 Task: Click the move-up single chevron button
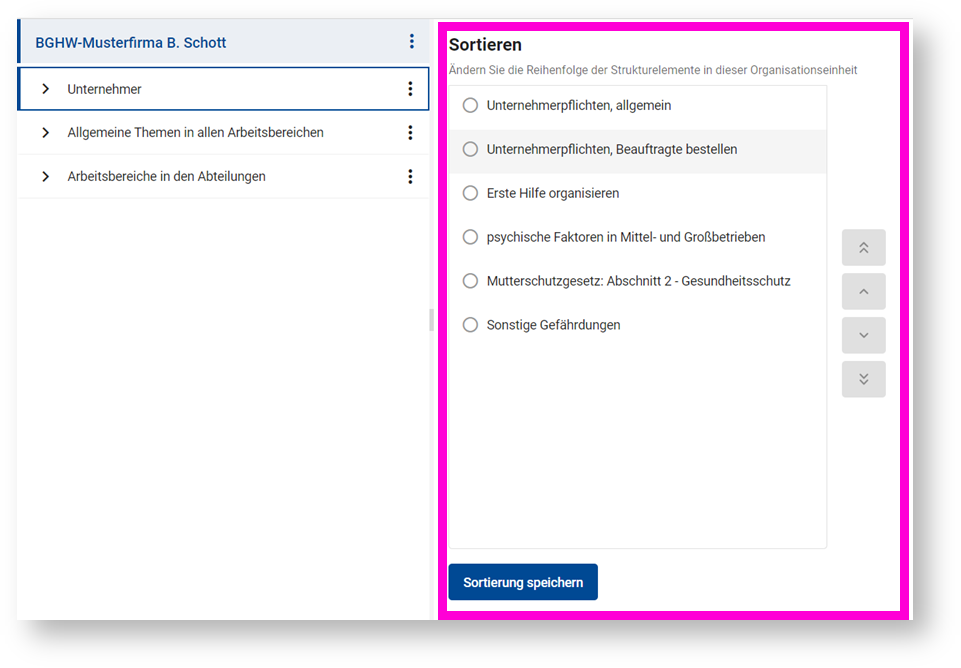pos(863,292)
